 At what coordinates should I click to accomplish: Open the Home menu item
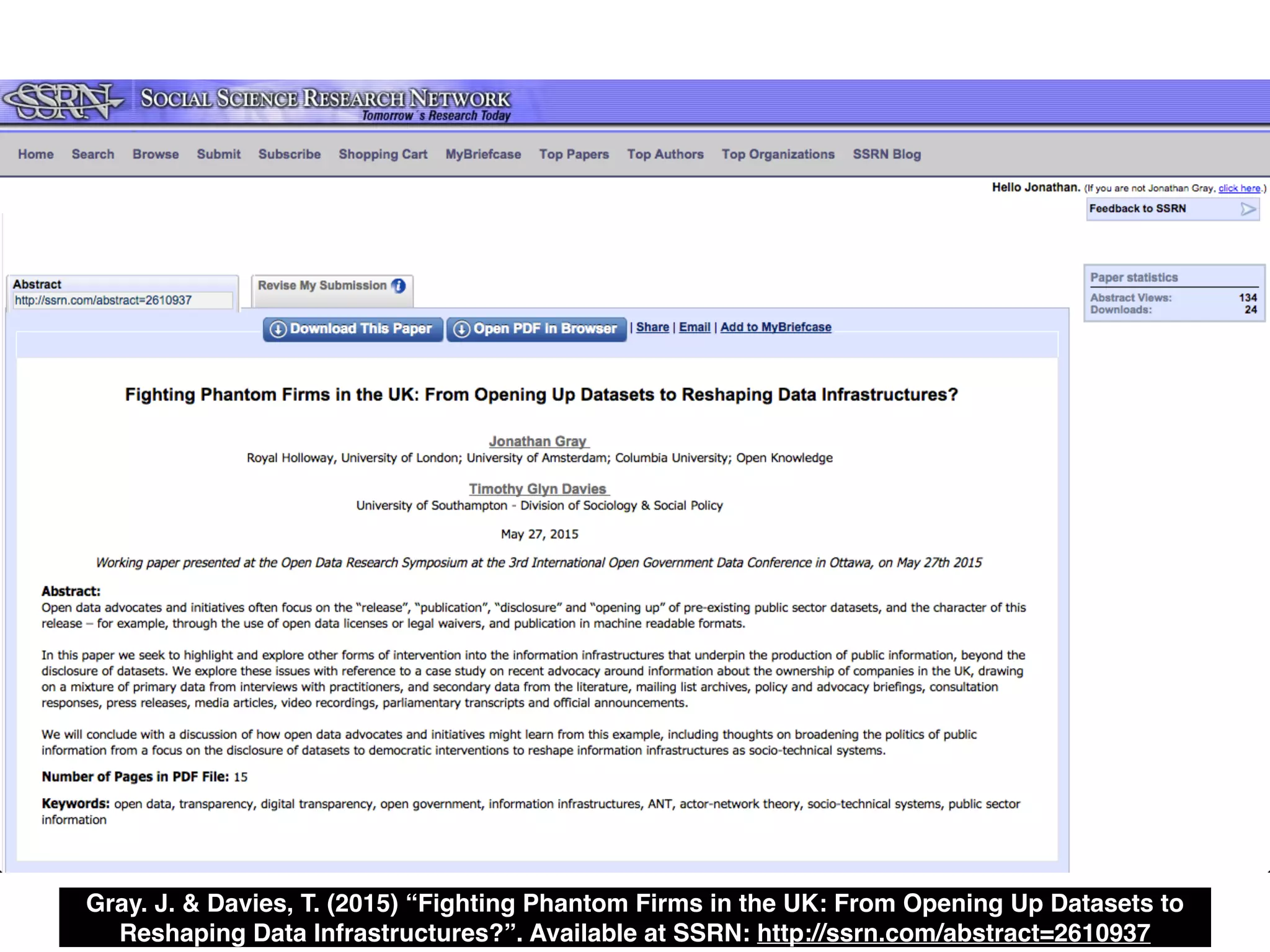[35, 154]
